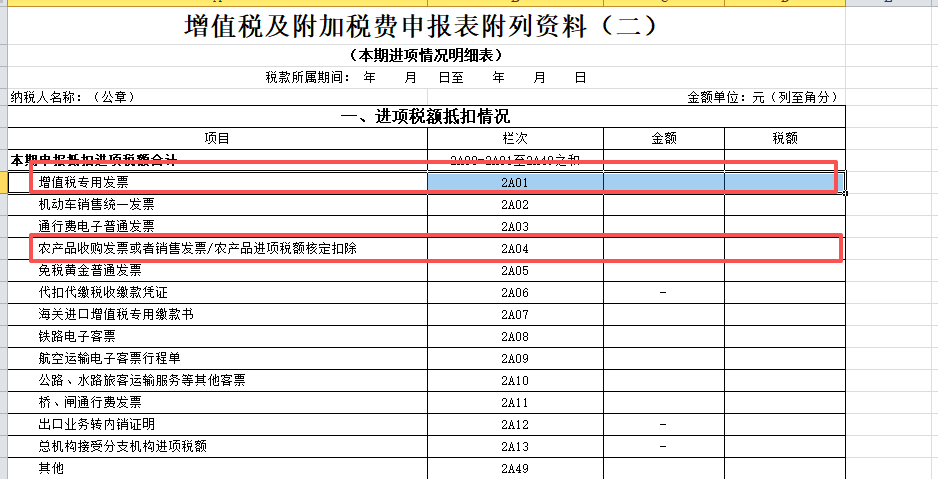Select the 项目 column header cell
This screenshot has width=938, height=479.
coord(217,139)
